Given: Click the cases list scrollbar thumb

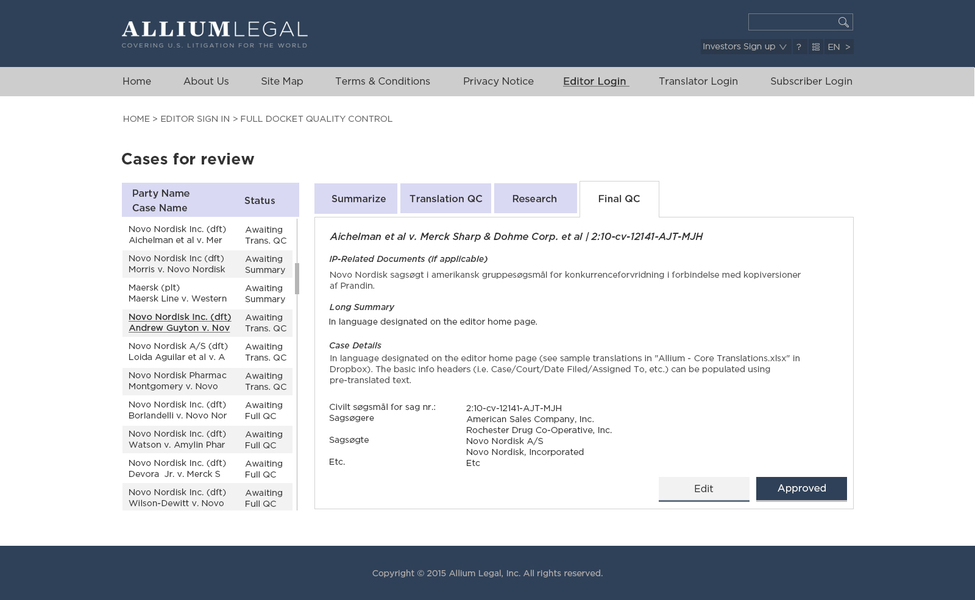Looking at the screenshot, I should [297, 278].
